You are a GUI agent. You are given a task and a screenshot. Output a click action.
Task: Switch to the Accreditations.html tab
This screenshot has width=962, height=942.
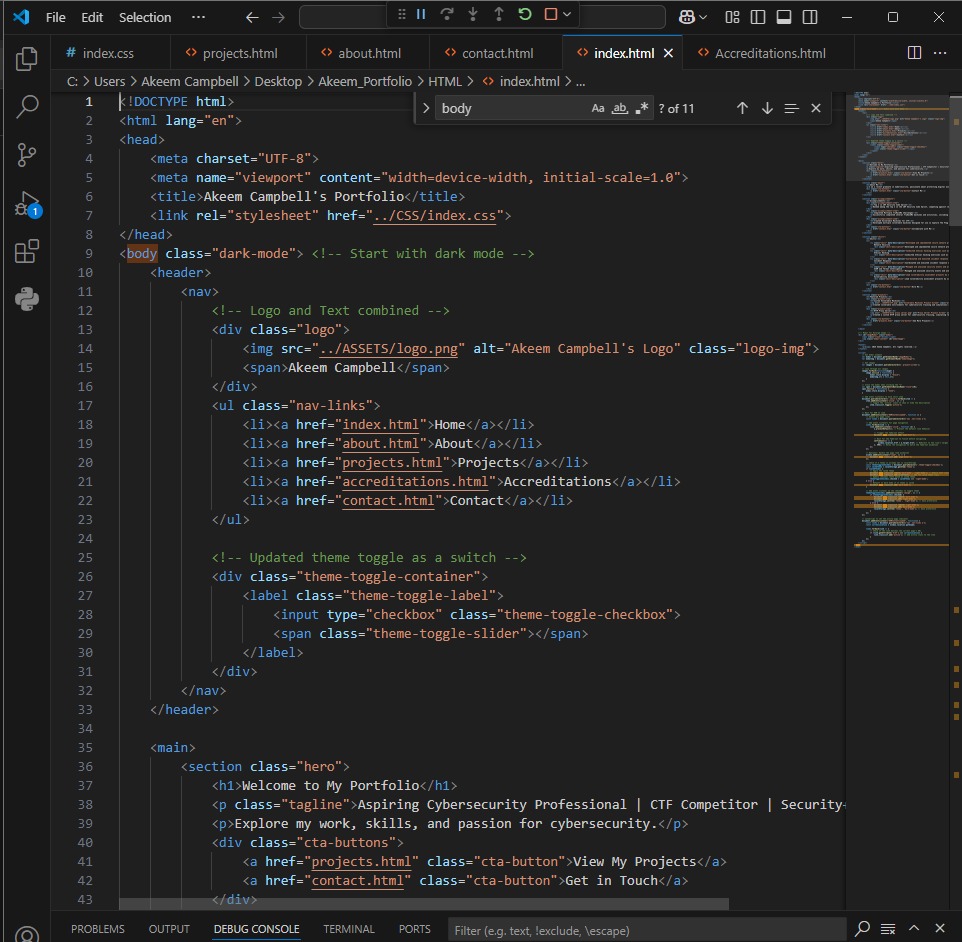769,53
